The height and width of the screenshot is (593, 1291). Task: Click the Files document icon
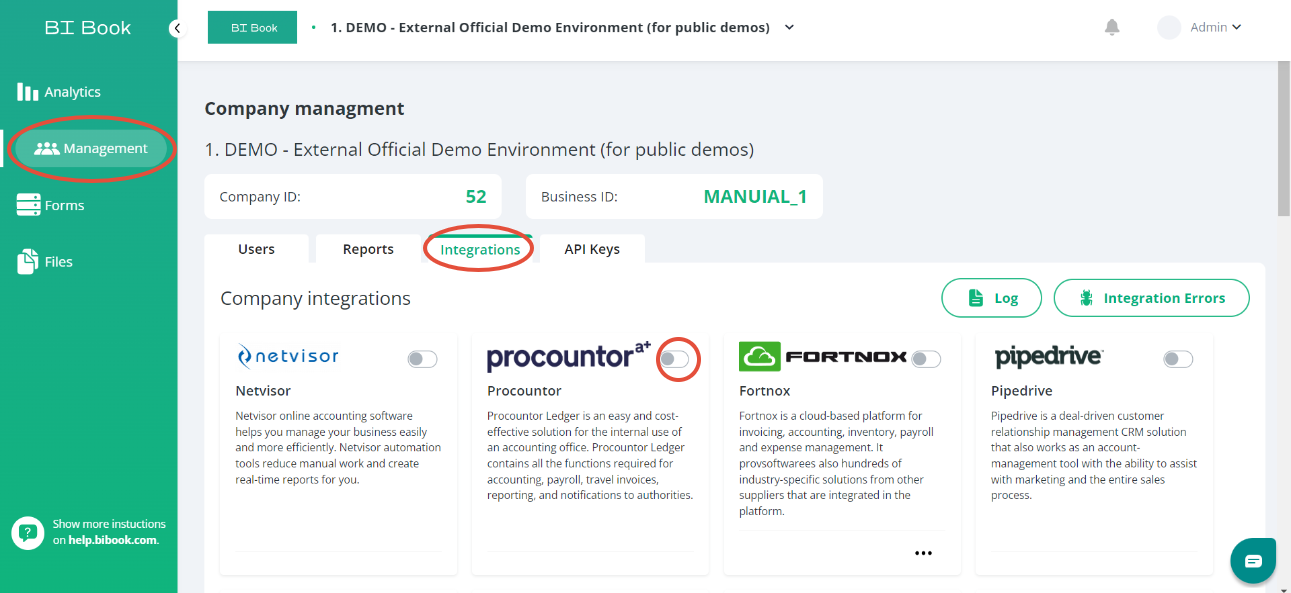[28, 262]
